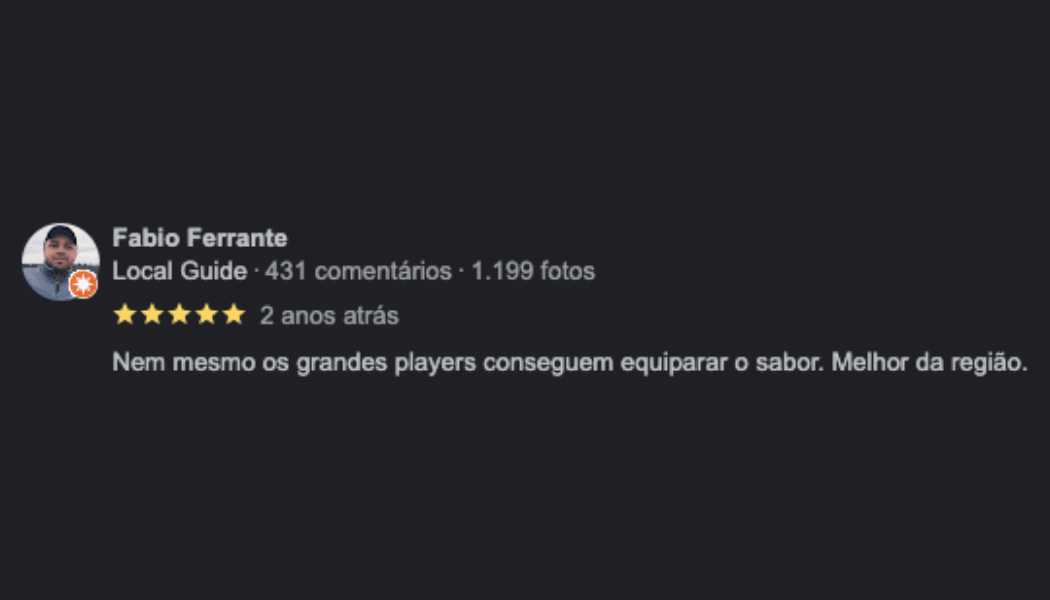Screen dimensions: 1050x600
Task: Click the "2 anos atrás" timestamp
Action: tap(329, 316)
